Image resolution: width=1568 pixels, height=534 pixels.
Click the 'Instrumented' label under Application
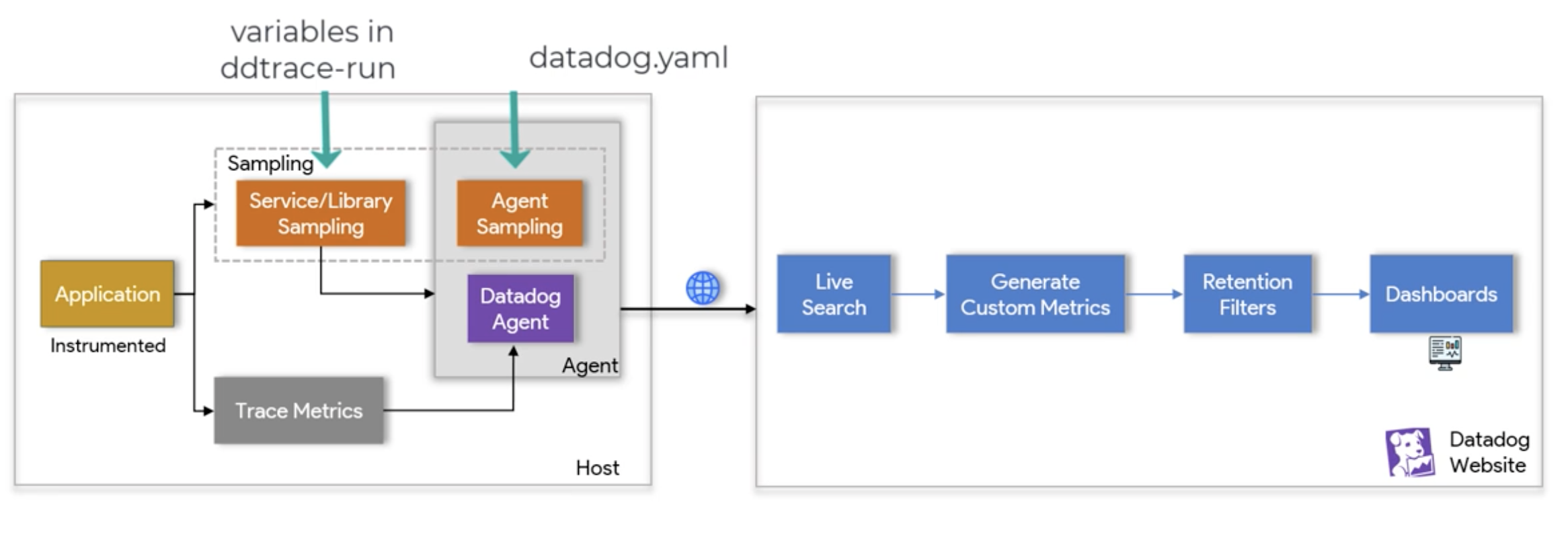tap(108, 346)
